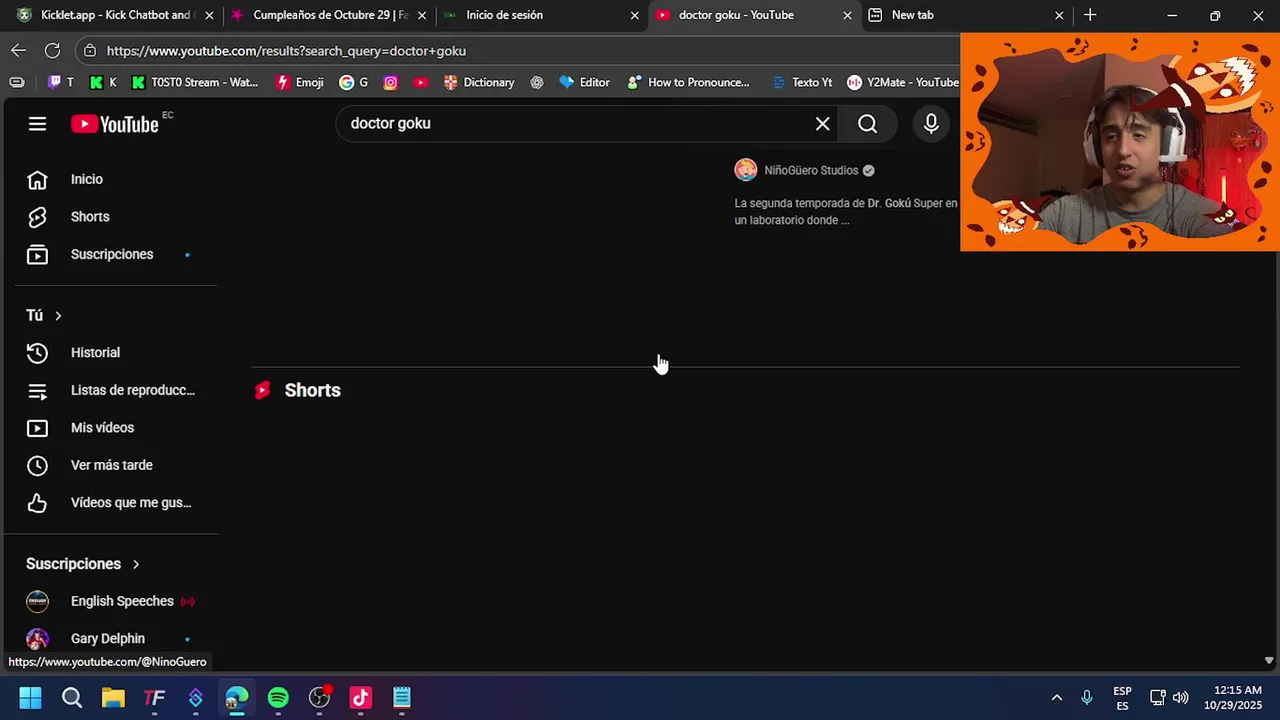The height and width of the screenshot is (720, 1280).
Task: Open the Twitch bookmark
Action: (x=61, y=82)
